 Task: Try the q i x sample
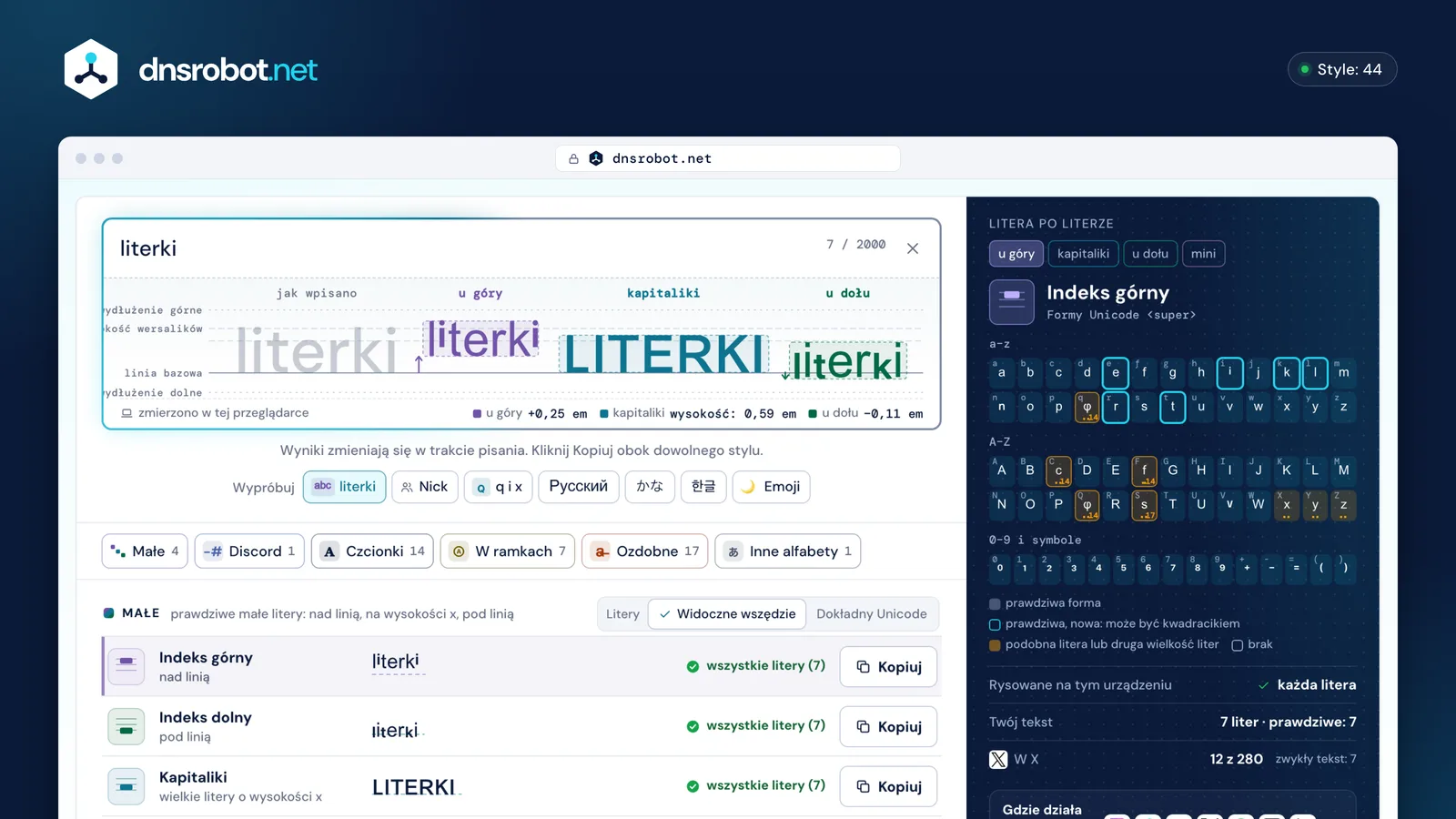(x=498, y=487)
